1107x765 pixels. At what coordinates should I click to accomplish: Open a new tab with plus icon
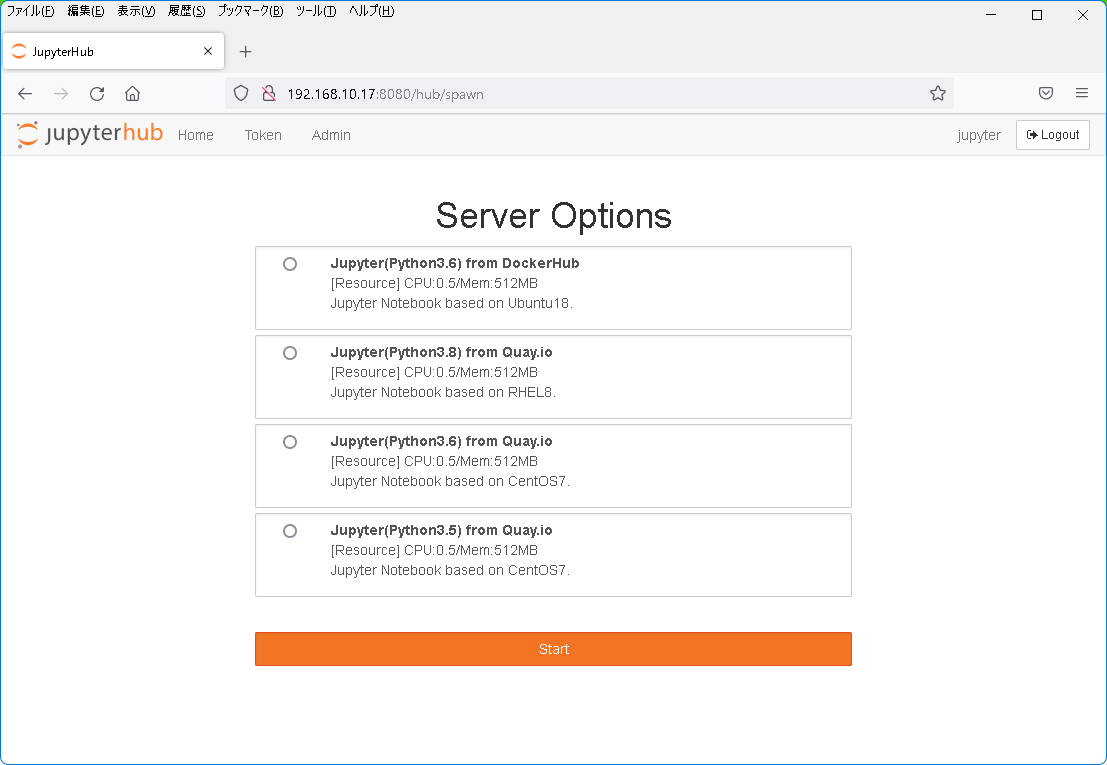(x=246, y=52)
